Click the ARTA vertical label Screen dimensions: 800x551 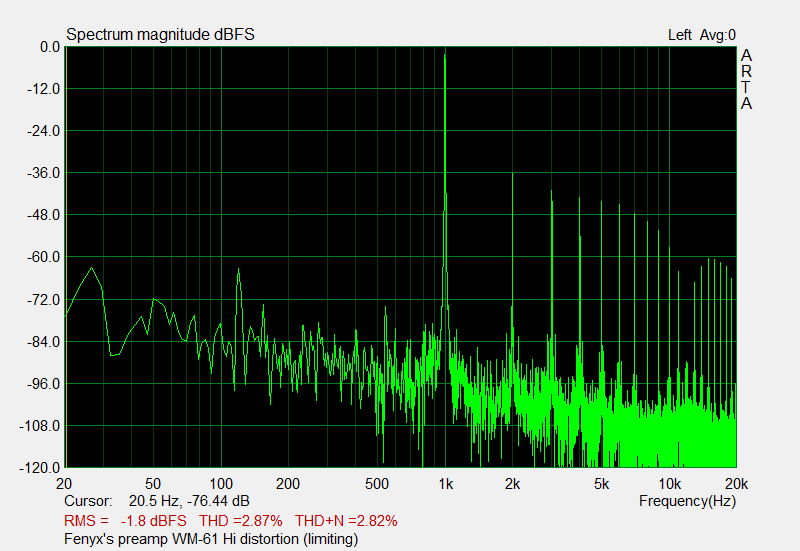[746, 79]
